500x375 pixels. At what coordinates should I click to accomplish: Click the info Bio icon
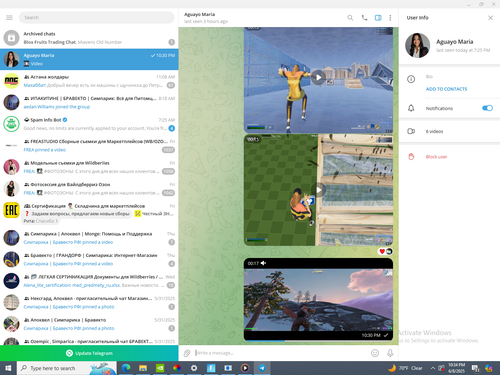pyautogui.click(x=411, y=79)
